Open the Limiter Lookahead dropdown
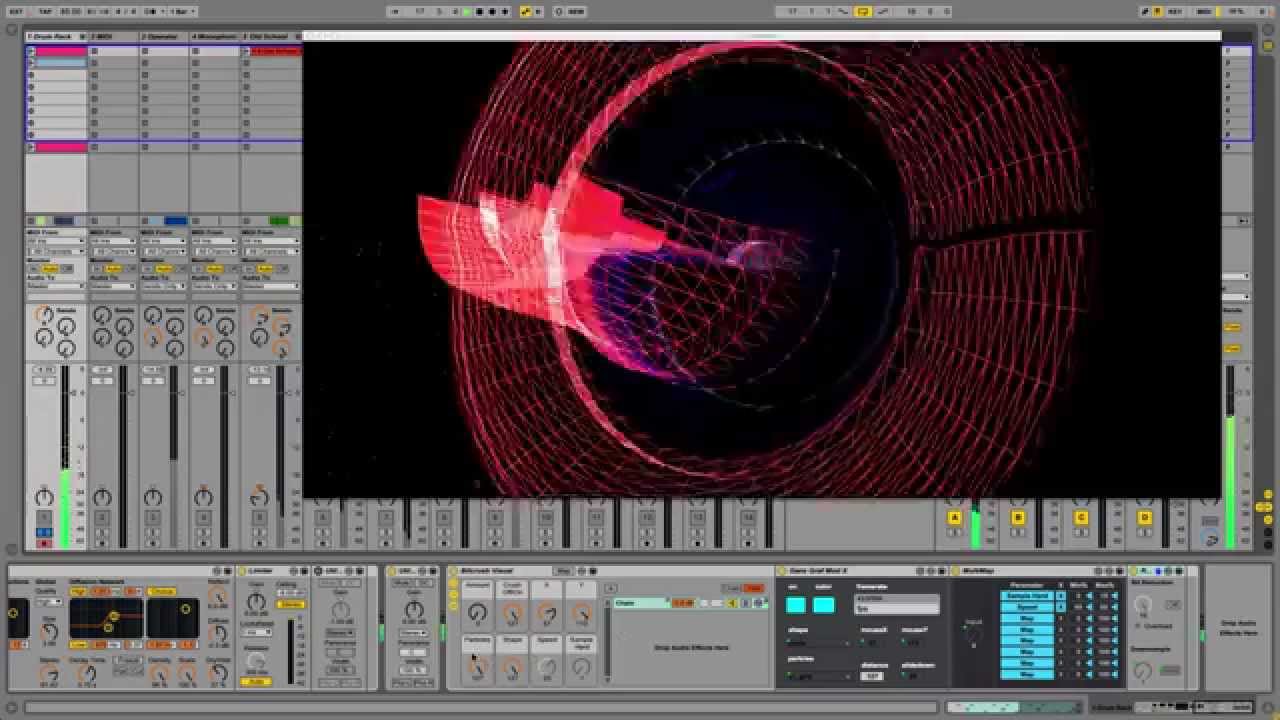 tap(256, 631)
